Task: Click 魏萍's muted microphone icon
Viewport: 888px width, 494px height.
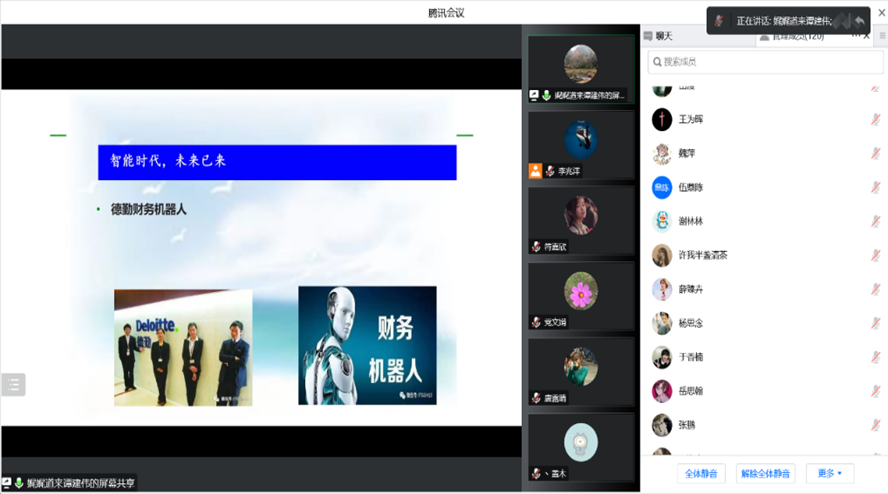Action: coord(875,154)
